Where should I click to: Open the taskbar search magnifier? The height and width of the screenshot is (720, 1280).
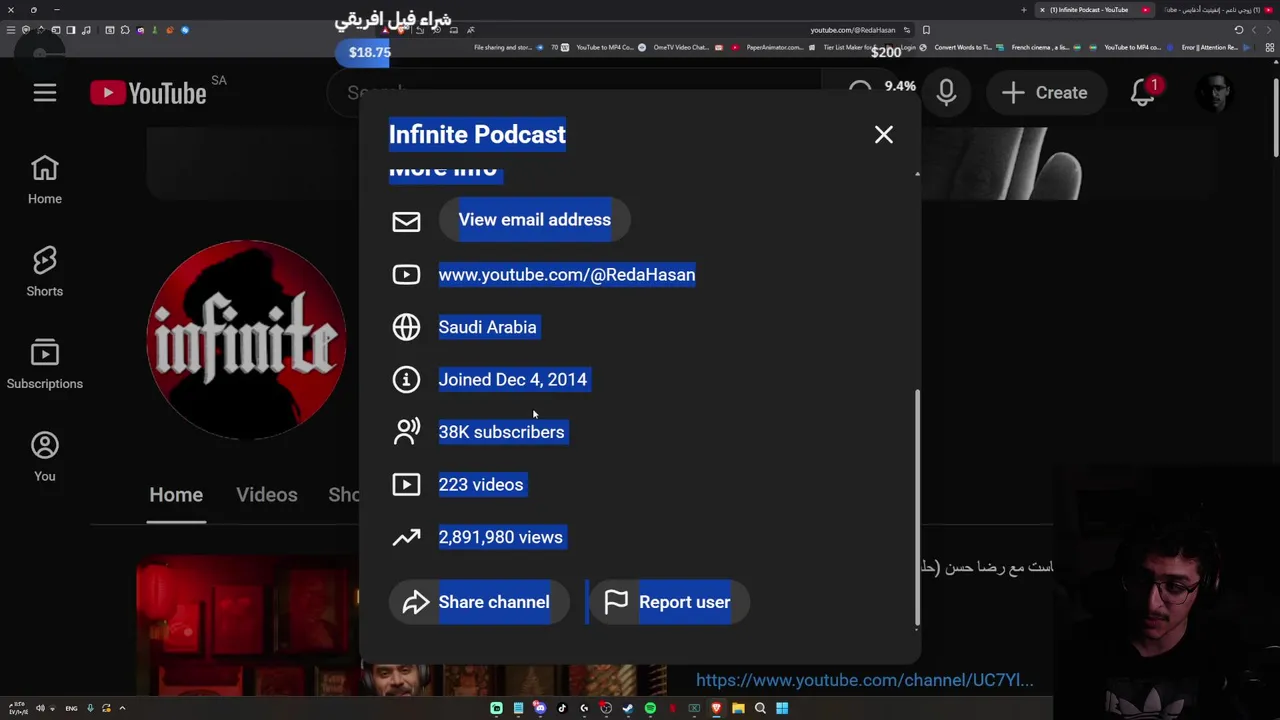click(760, 708)
